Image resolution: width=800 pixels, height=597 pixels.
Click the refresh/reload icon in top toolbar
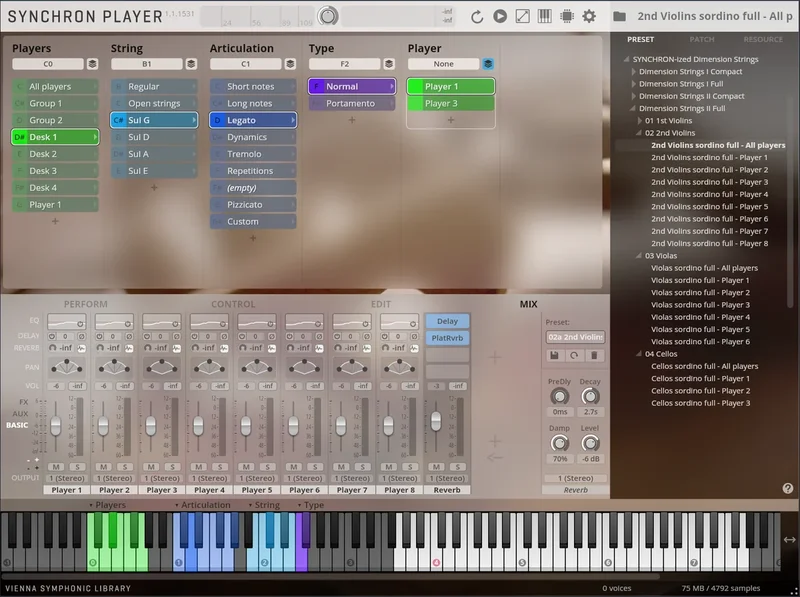477,17
